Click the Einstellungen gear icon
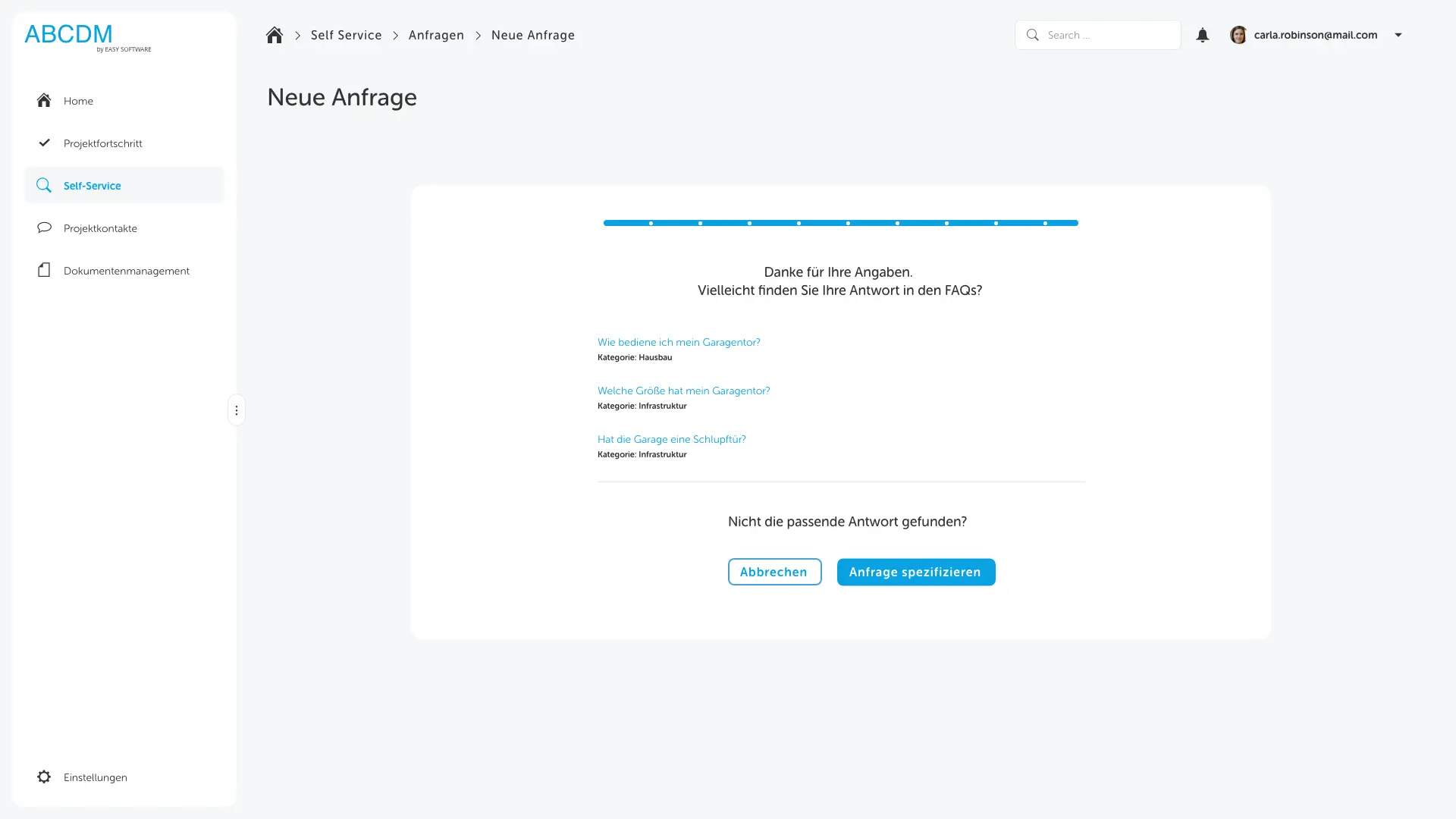The height and width of the screenshot is (819, 1456). click(x=44, y=777)
